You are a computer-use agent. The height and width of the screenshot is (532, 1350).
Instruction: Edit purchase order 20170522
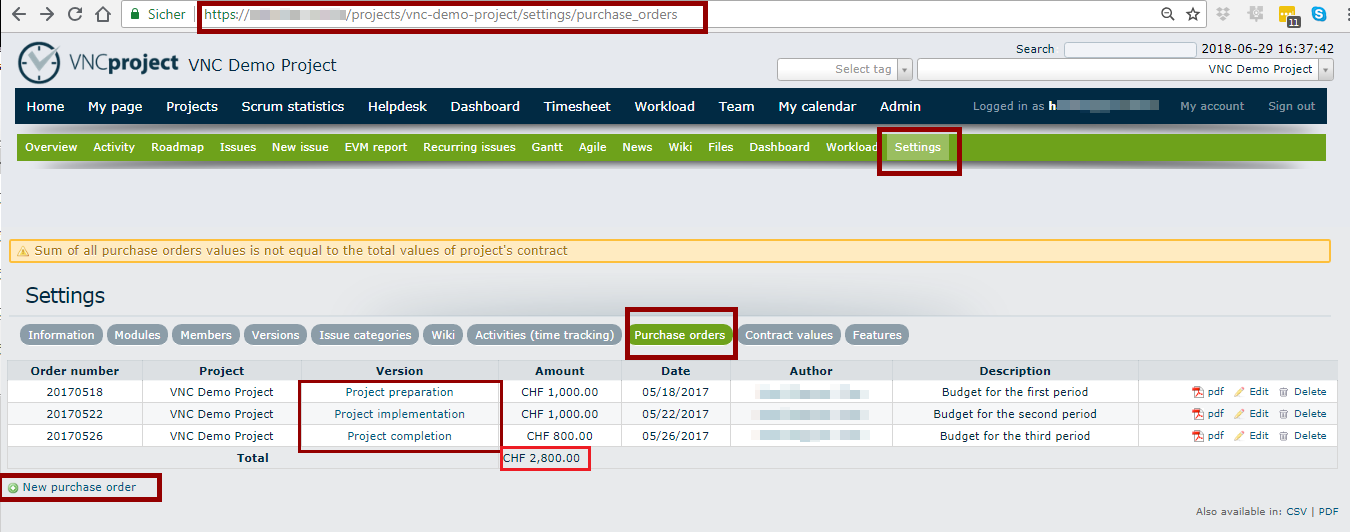(1251, 414)
